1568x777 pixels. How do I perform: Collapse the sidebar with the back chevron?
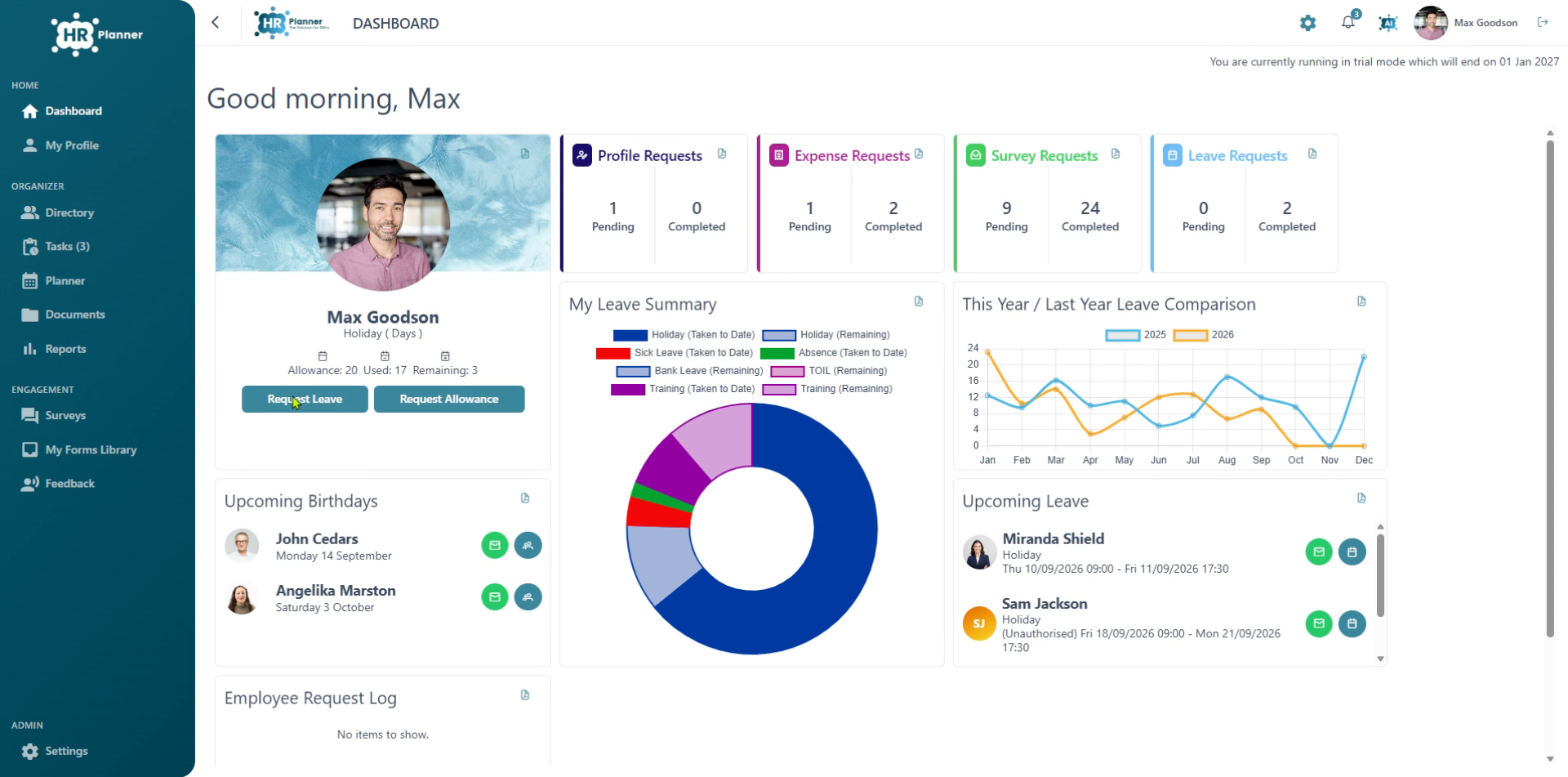[216, 22]
